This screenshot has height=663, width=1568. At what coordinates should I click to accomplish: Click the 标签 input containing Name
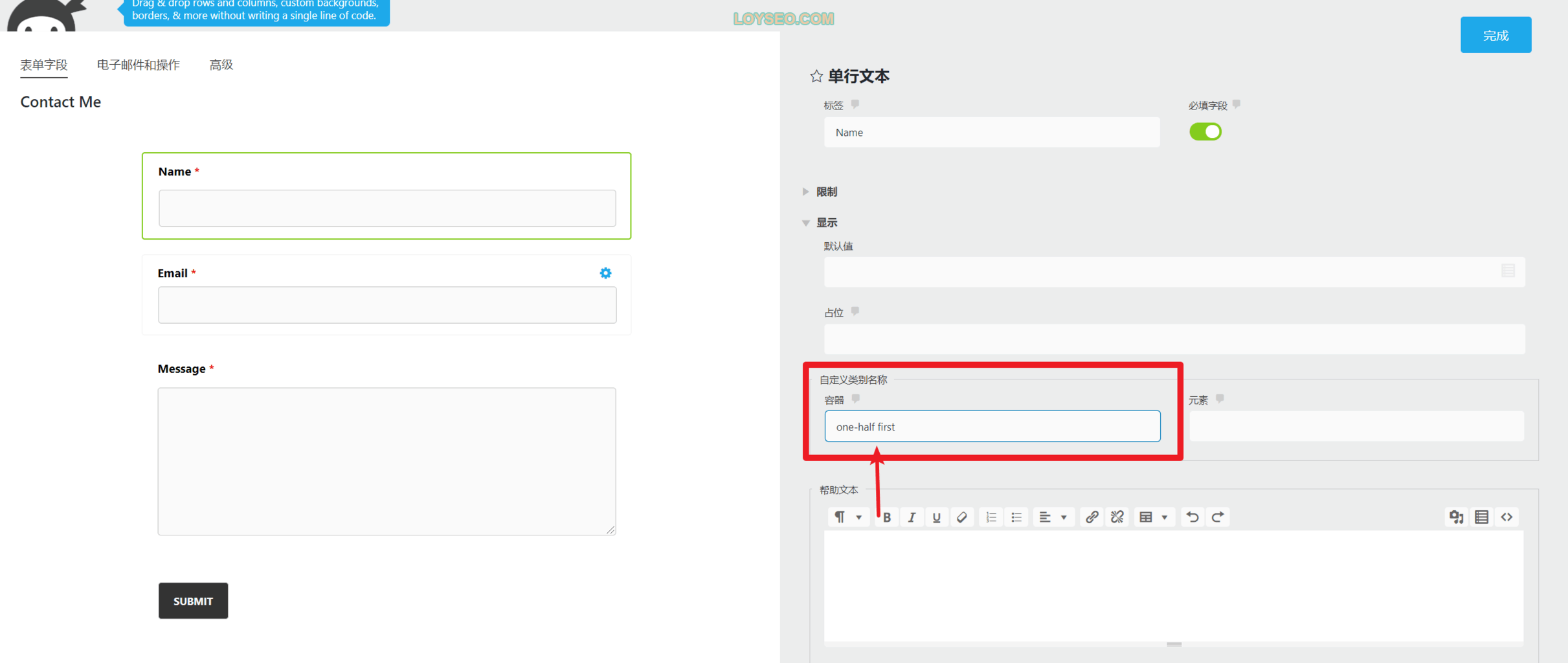992,132
